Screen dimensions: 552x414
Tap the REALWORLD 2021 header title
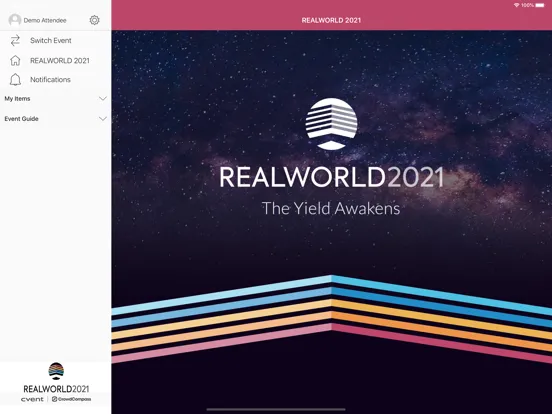331,20
